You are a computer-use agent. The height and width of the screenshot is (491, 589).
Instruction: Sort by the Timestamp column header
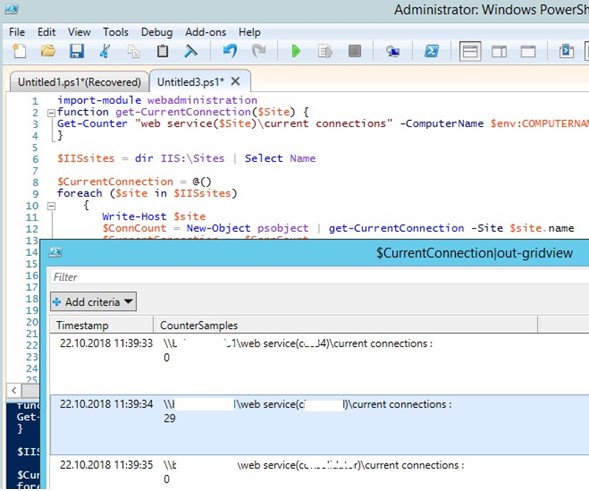[101, 325]
